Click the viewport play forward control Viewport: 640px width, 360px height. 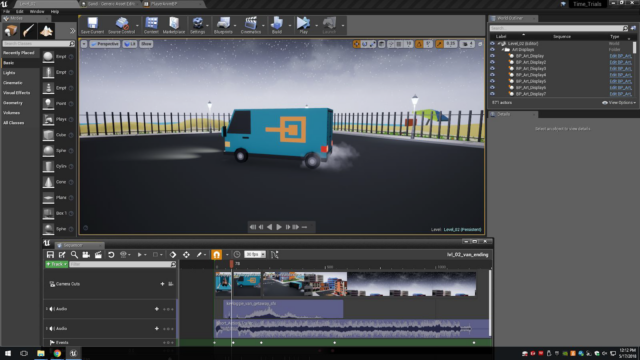pyautogui.click(x=279, y=227)
